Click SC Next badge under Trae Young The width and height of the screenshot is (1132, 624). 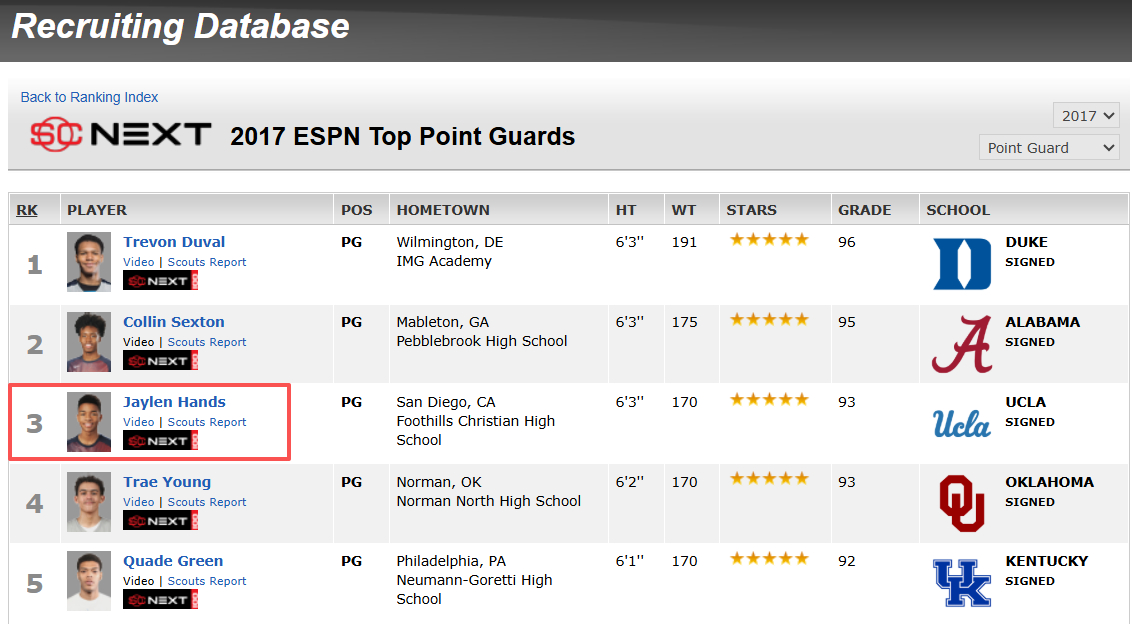[160, 521]
